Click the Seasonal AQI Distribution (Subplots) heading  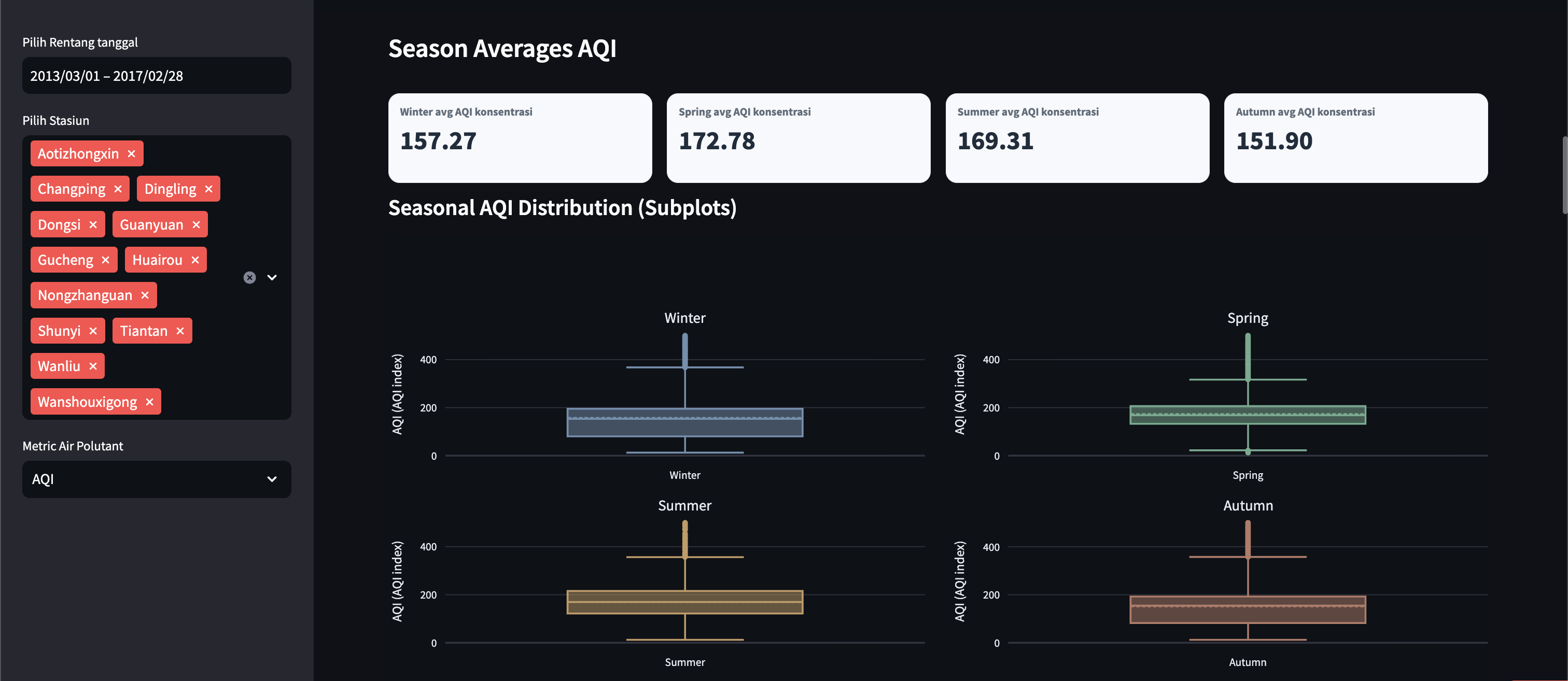pos(563,208)
